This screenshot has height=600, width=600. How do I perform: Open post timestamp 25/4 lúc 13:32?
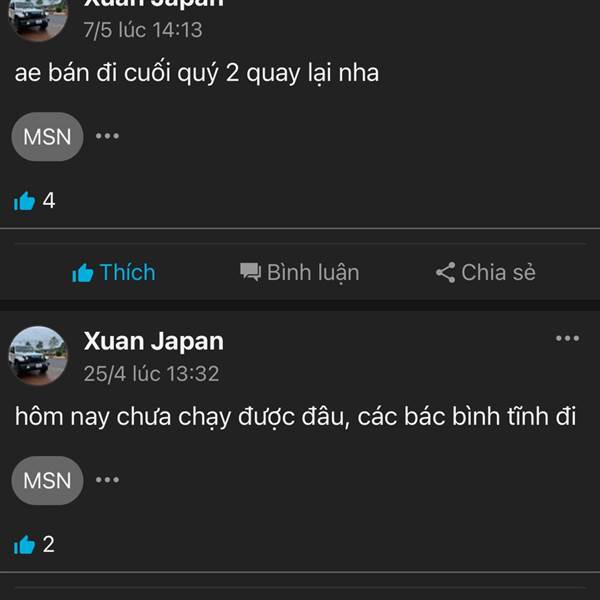[152, 373]
